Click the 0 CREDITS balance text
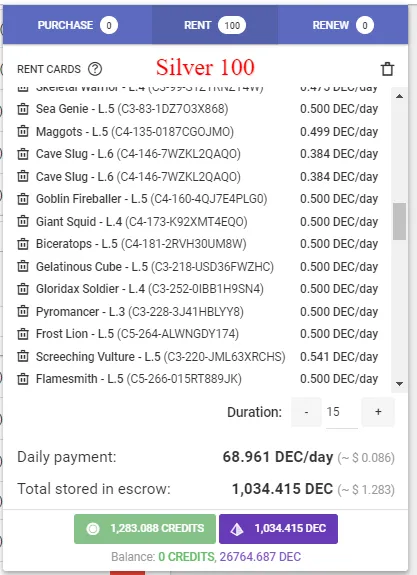417x575 pixels. point(186,557)
